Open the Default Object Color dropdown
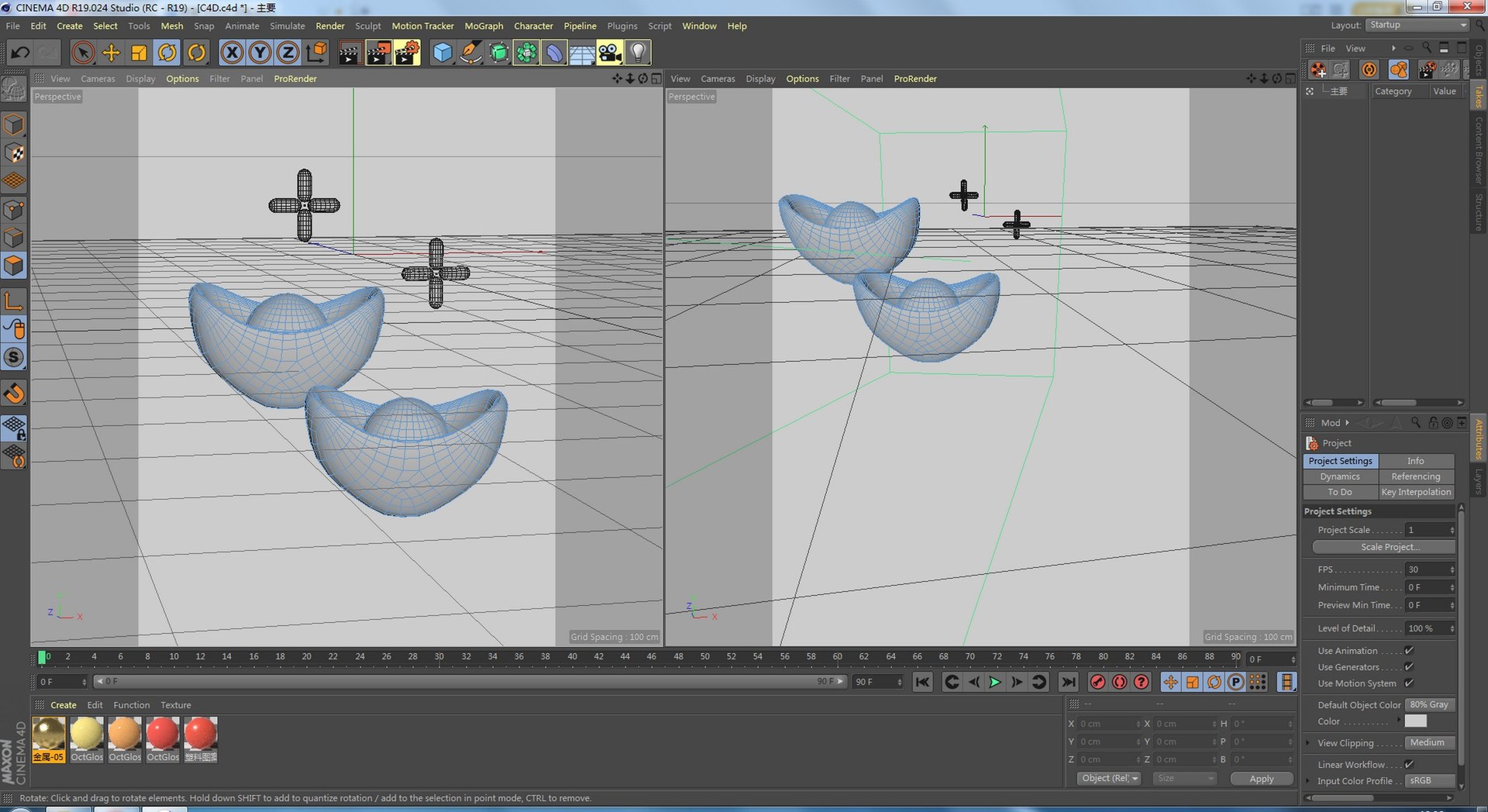1488x812 pixels. 1429,705
